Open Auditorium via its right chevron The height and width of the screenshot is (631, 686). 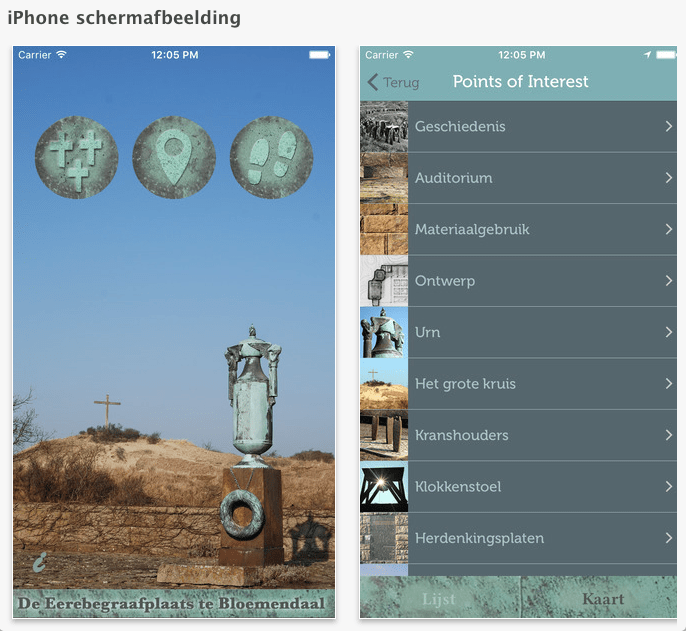[668, 178]
